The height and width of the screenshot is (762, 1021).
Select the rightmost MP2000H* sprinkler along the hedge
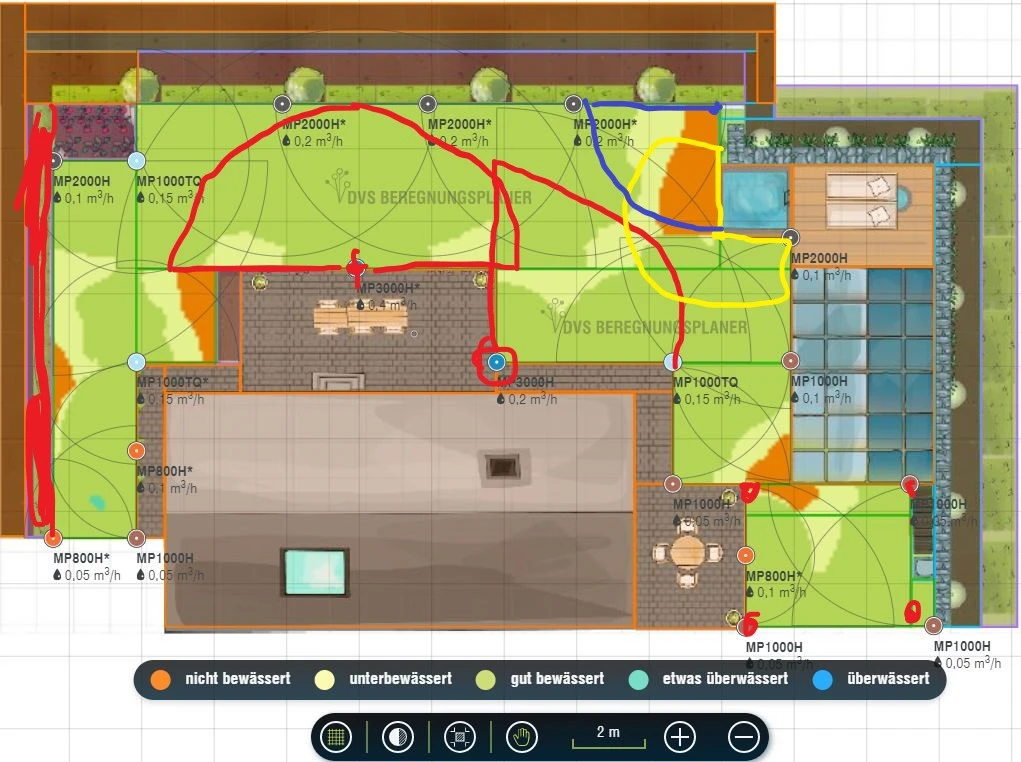[x=573, y=104]
